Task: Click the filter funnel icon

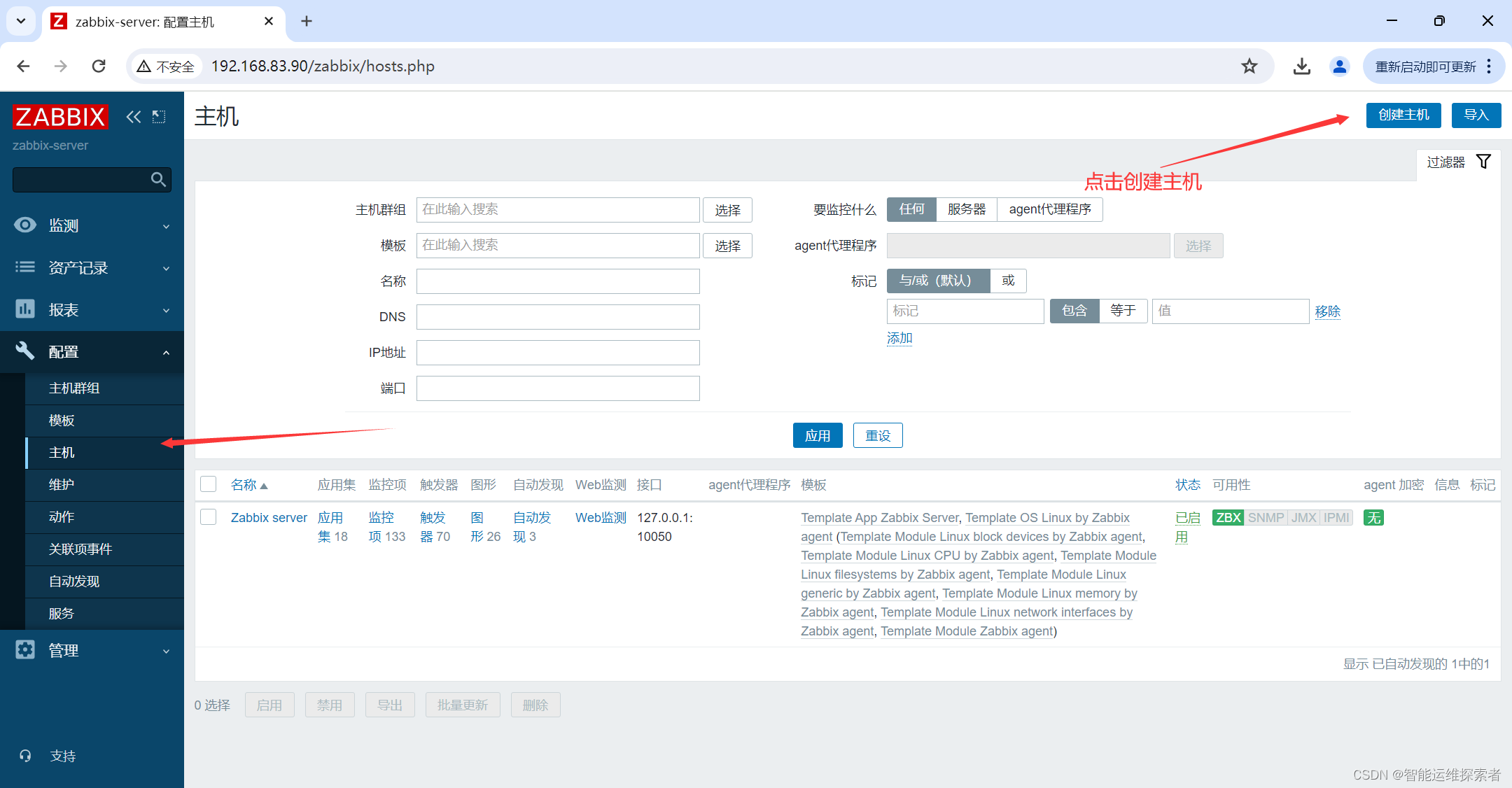Action: point(1483,162)
